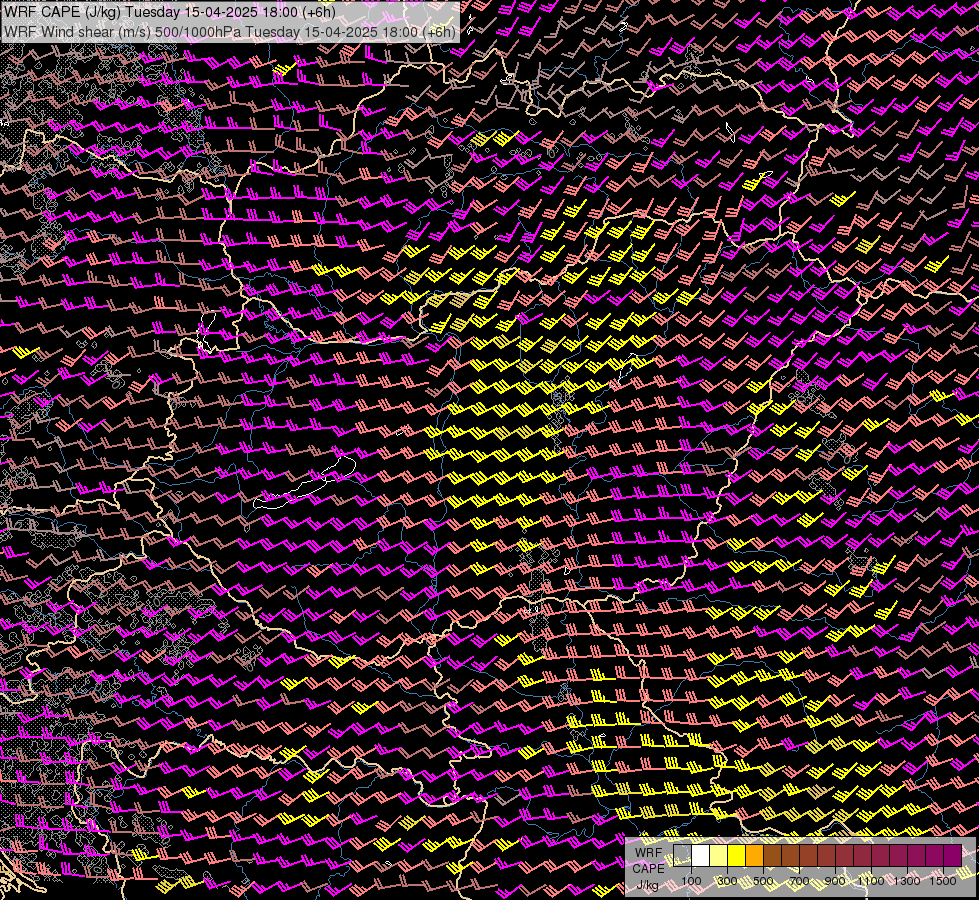
Task: Click the WRF word in the legend
Action: point(649,853)
